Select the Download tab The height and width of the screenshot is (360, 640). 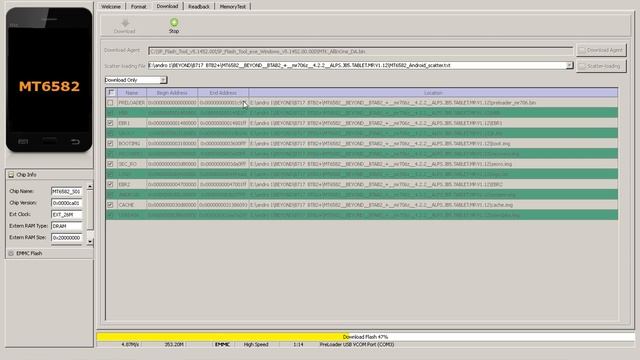pos(167,6)
